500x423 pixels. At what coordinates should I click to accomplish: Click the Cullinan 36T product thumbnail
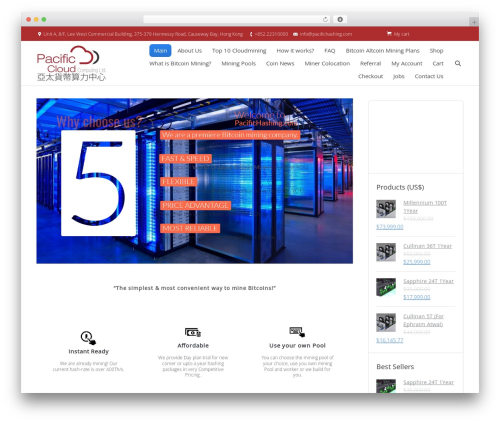point(386,252)
